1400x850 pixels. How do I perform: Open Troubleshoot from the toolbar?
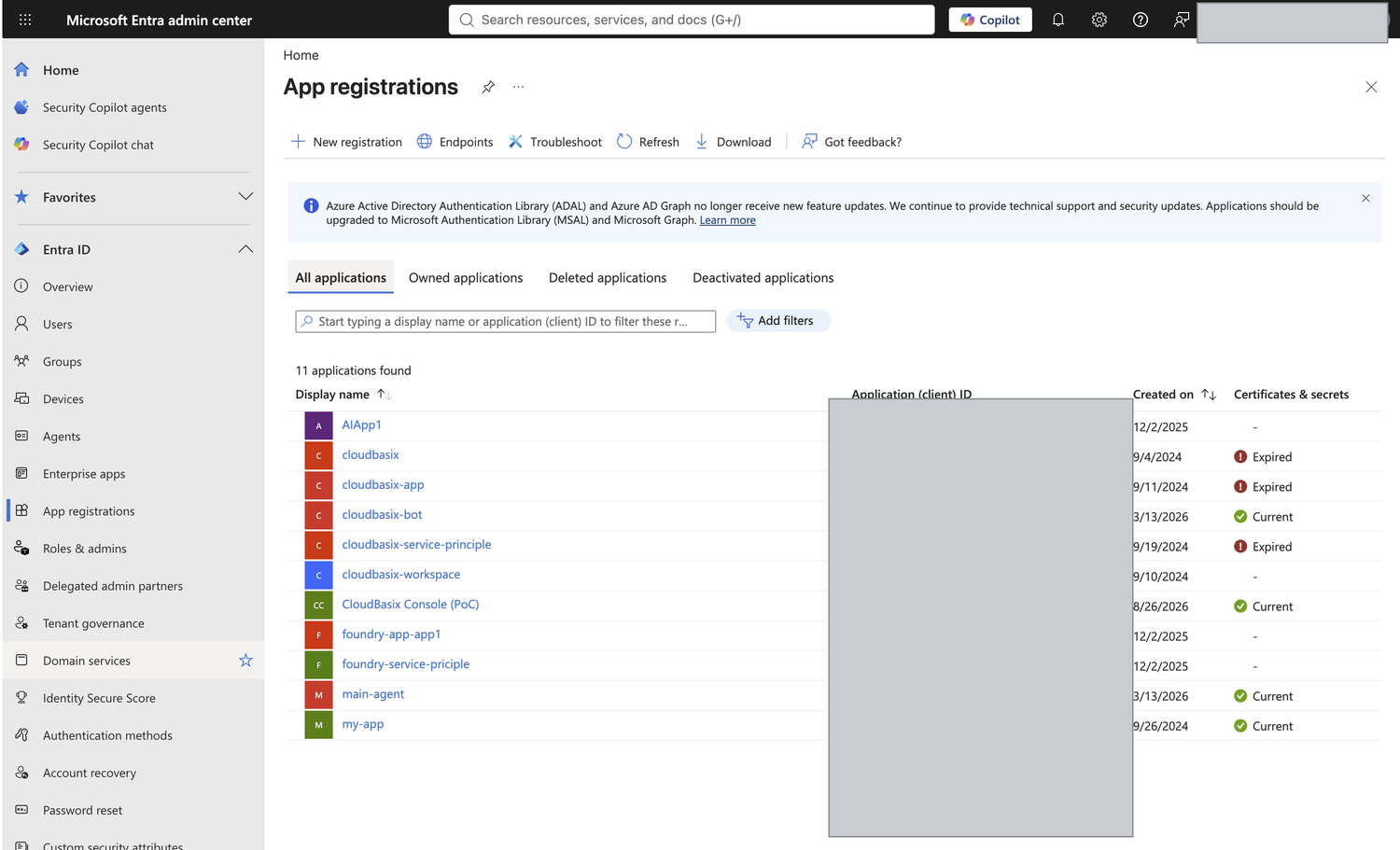click(x=555, y=142)
